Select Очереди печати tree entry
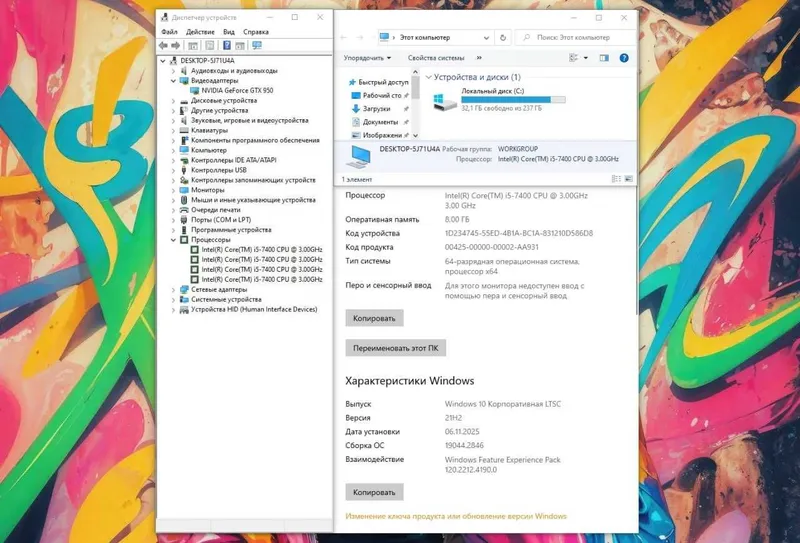Screen dimensions: 800x543 click(215, 210)
